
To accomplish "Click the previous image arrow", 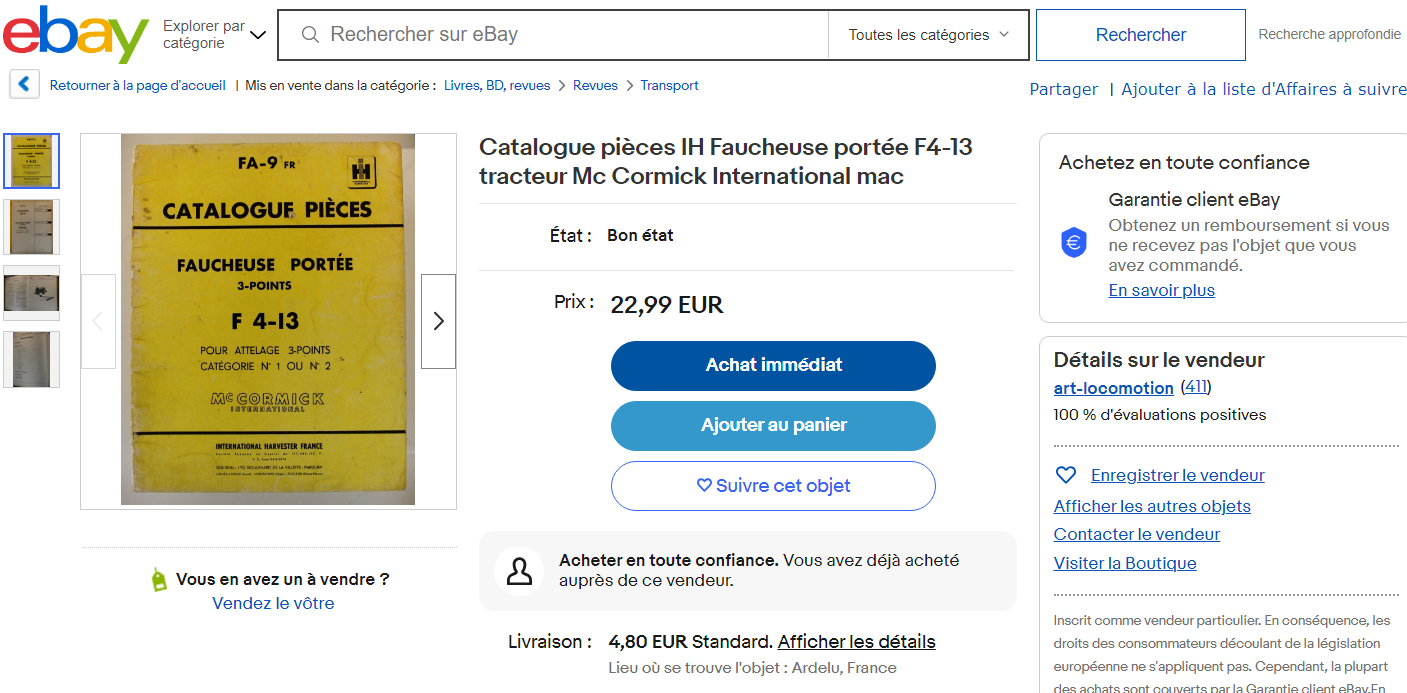I will tap(98, 321).
